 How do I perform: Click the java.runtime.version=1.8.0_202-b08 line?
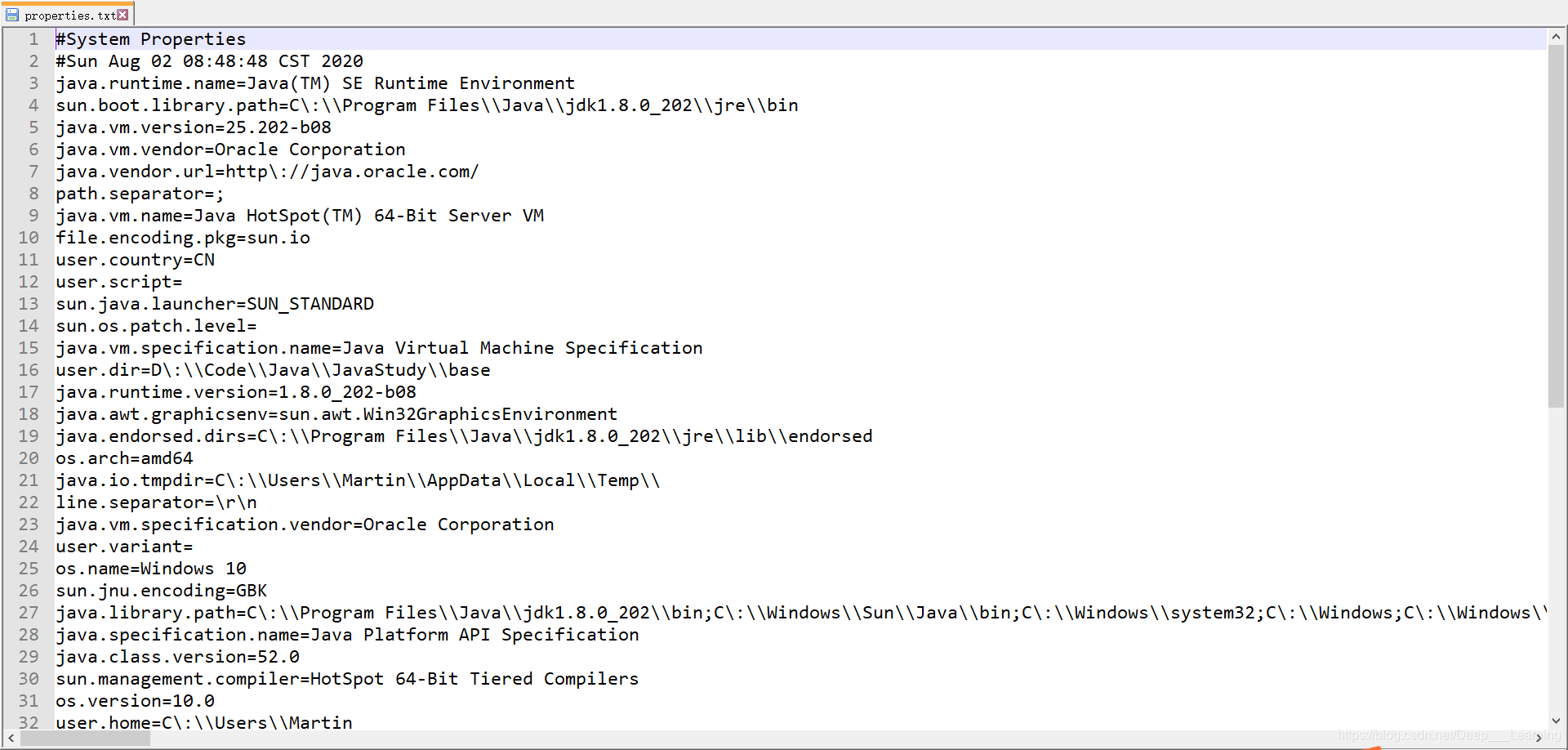tap(236, 392)
